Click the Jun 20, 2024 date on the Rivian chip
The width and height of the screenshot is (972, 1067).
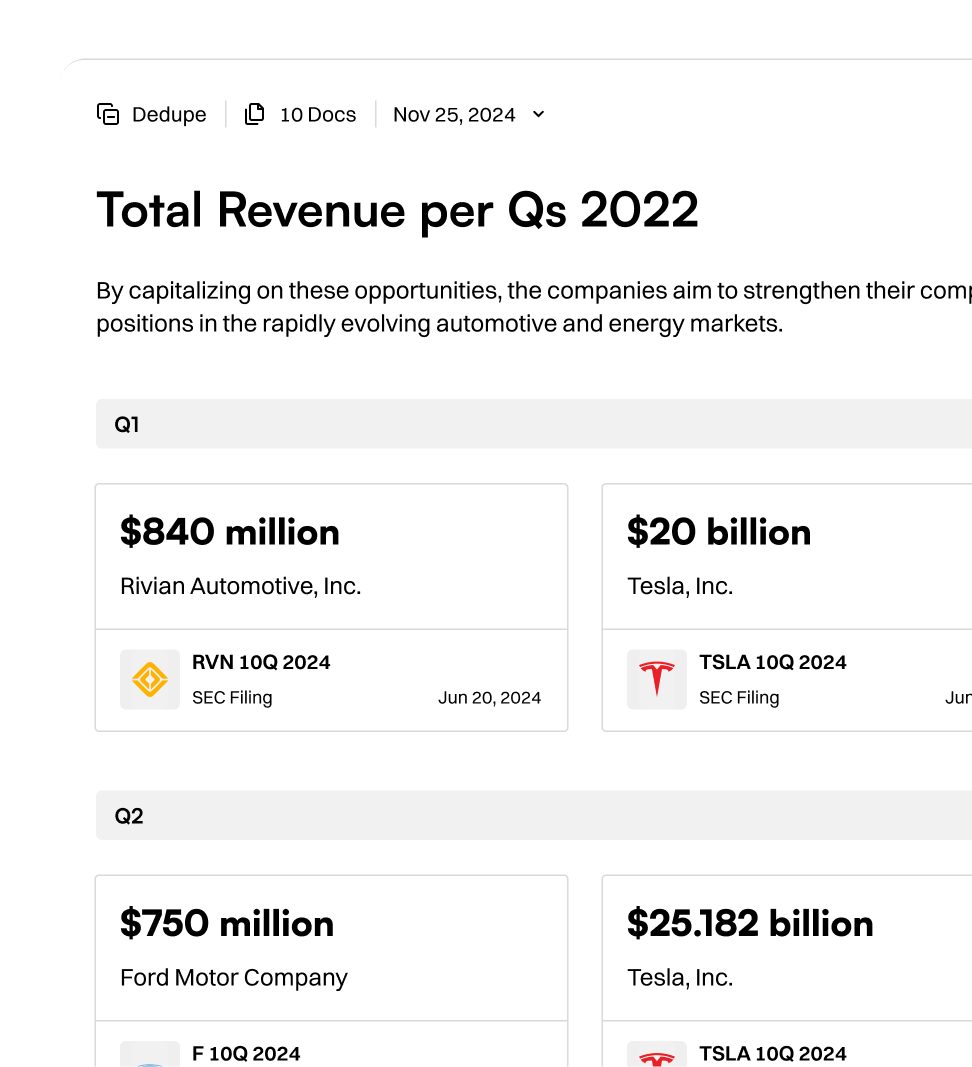point(490,698)
